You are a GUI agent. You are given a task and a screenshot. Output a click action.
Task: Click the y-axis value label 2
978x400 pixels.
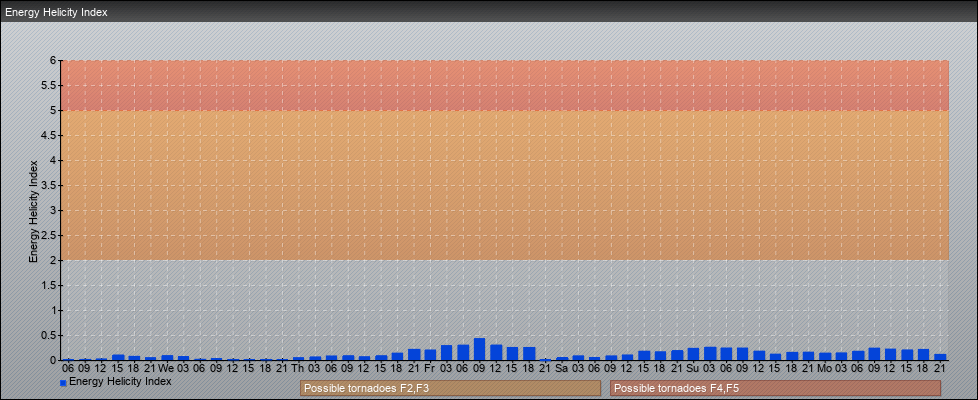click(53, 260)
